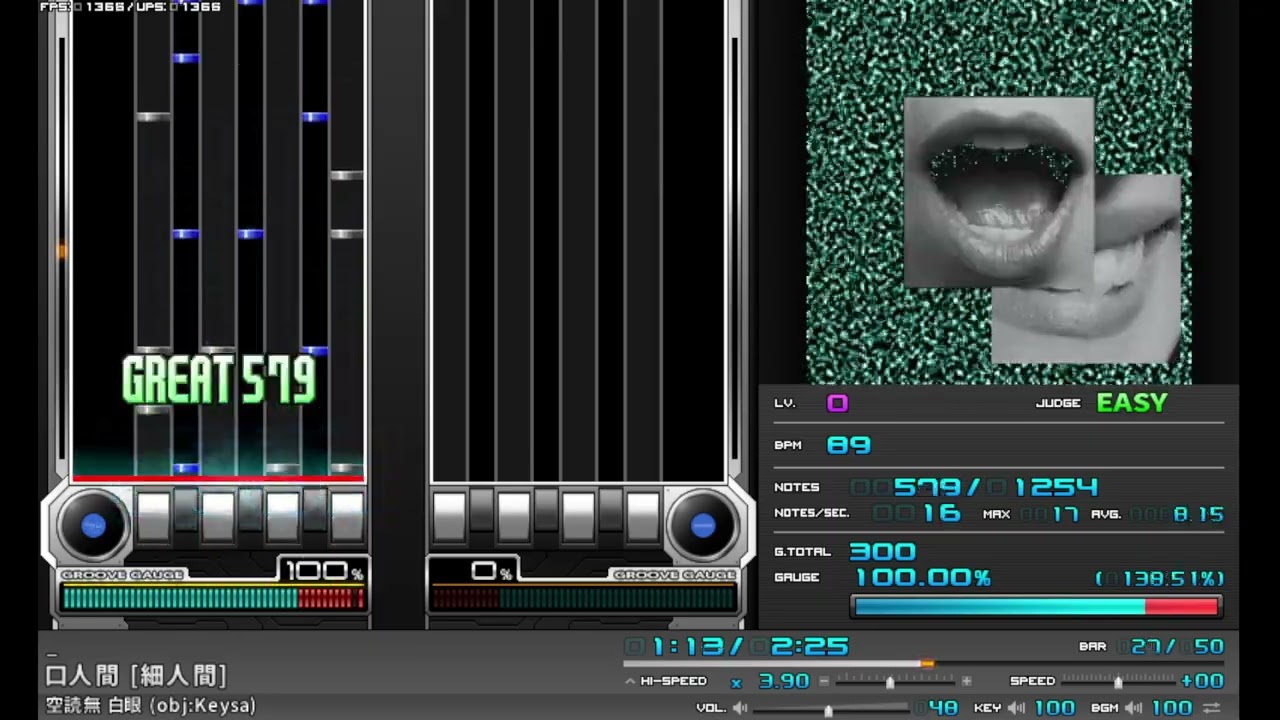Click the master volume value 48
The width and height of the screenshot is (1280, 720).
point(943,708)
